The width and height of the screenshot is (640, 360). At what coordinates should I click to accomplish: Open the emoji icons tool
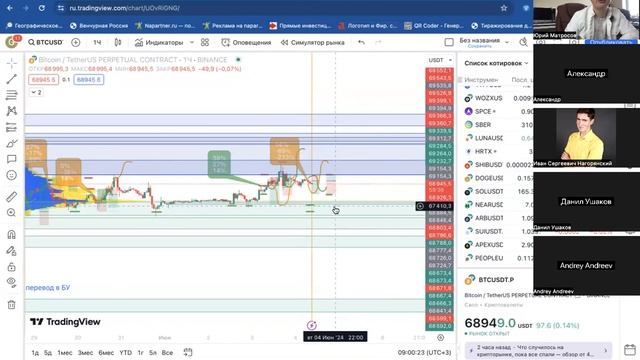click(11, 175)
